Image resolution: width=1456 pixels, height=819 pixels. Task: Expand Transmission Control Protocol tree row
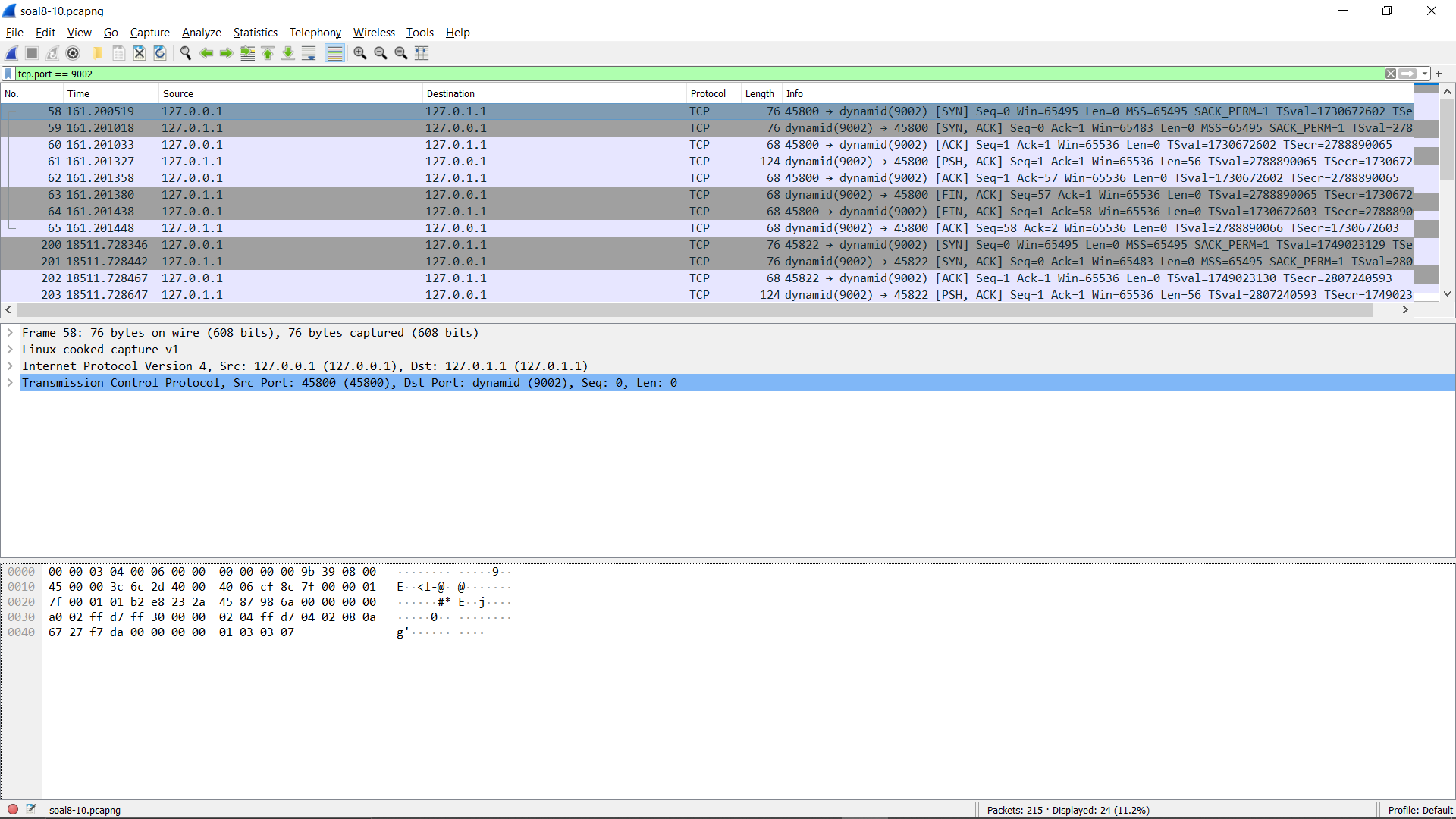[x=10, y=383]
